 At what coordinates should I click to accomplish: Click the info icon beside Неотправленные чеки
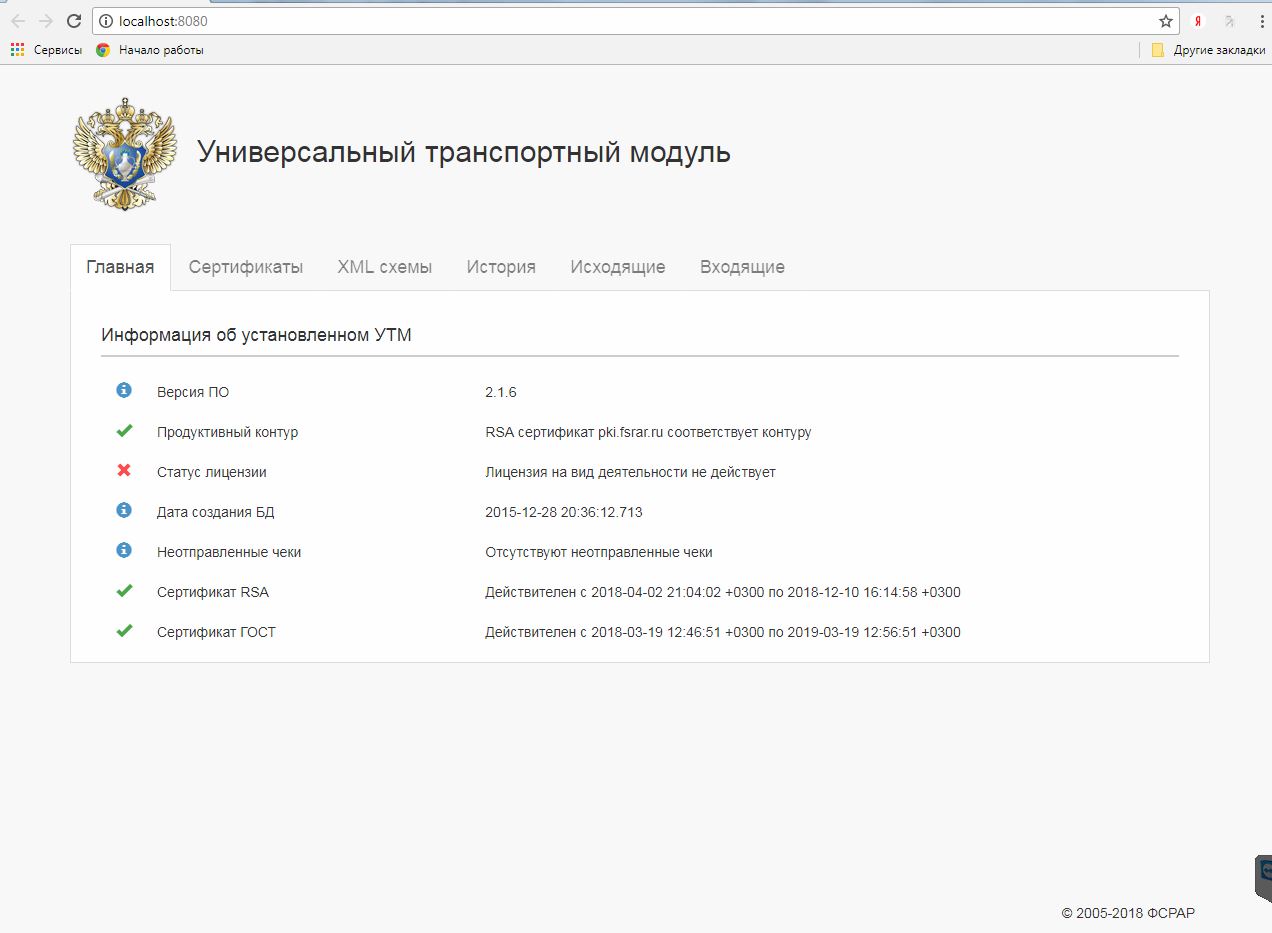pyautogui.click(x=124, y=550)
